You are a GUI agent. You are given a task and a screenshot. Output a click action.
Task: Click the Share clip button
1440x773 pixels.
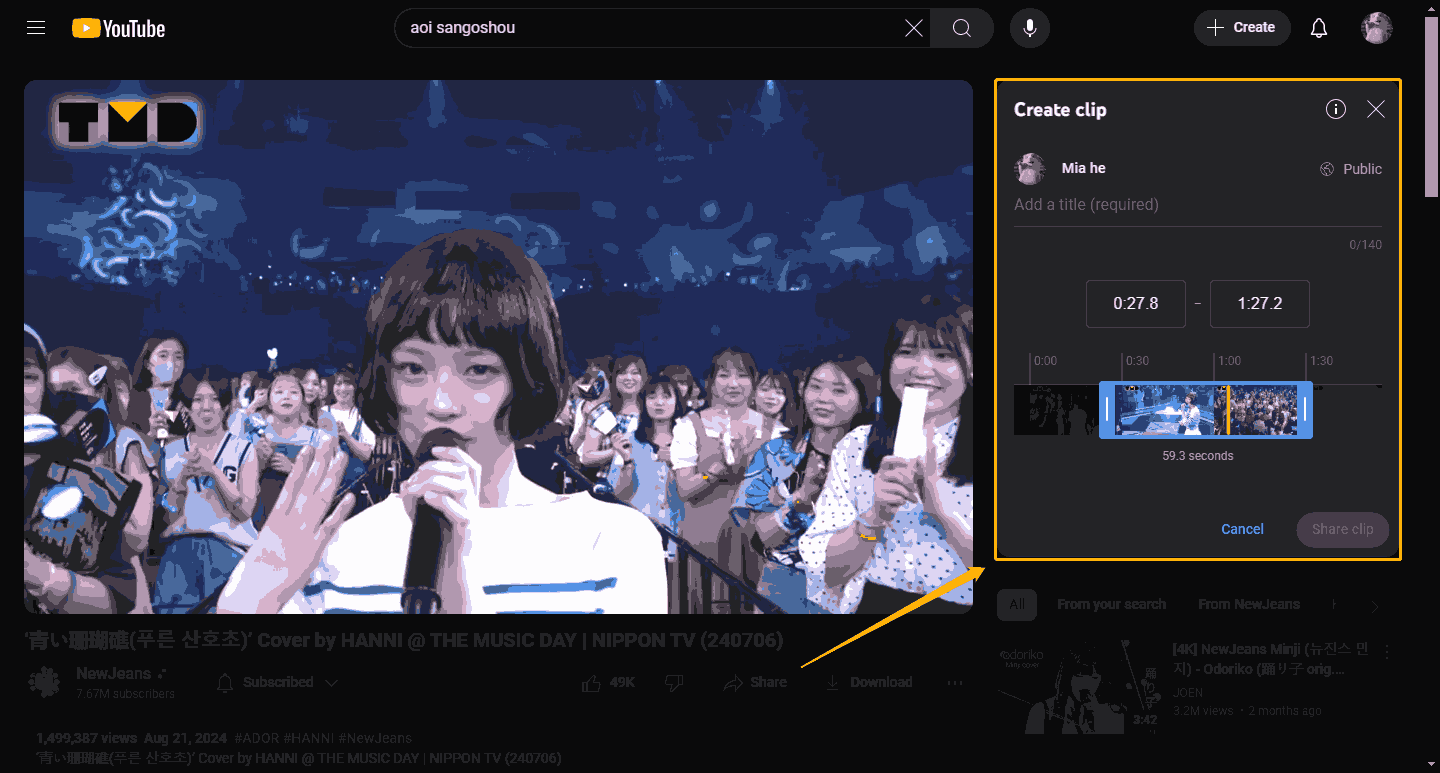click(x=1342, y=529)
